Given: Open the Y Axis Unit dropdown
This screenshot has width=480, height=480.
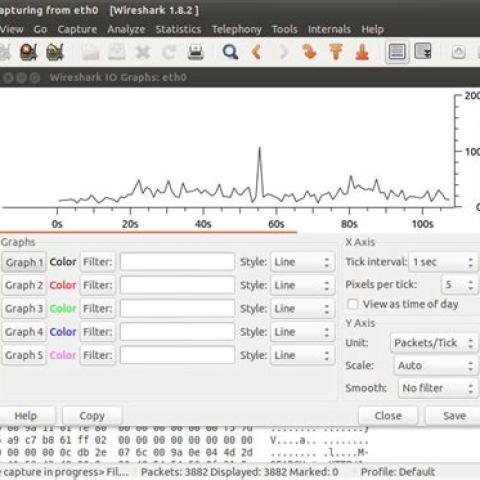Looking at the screenshot, I should click(434, 343).
